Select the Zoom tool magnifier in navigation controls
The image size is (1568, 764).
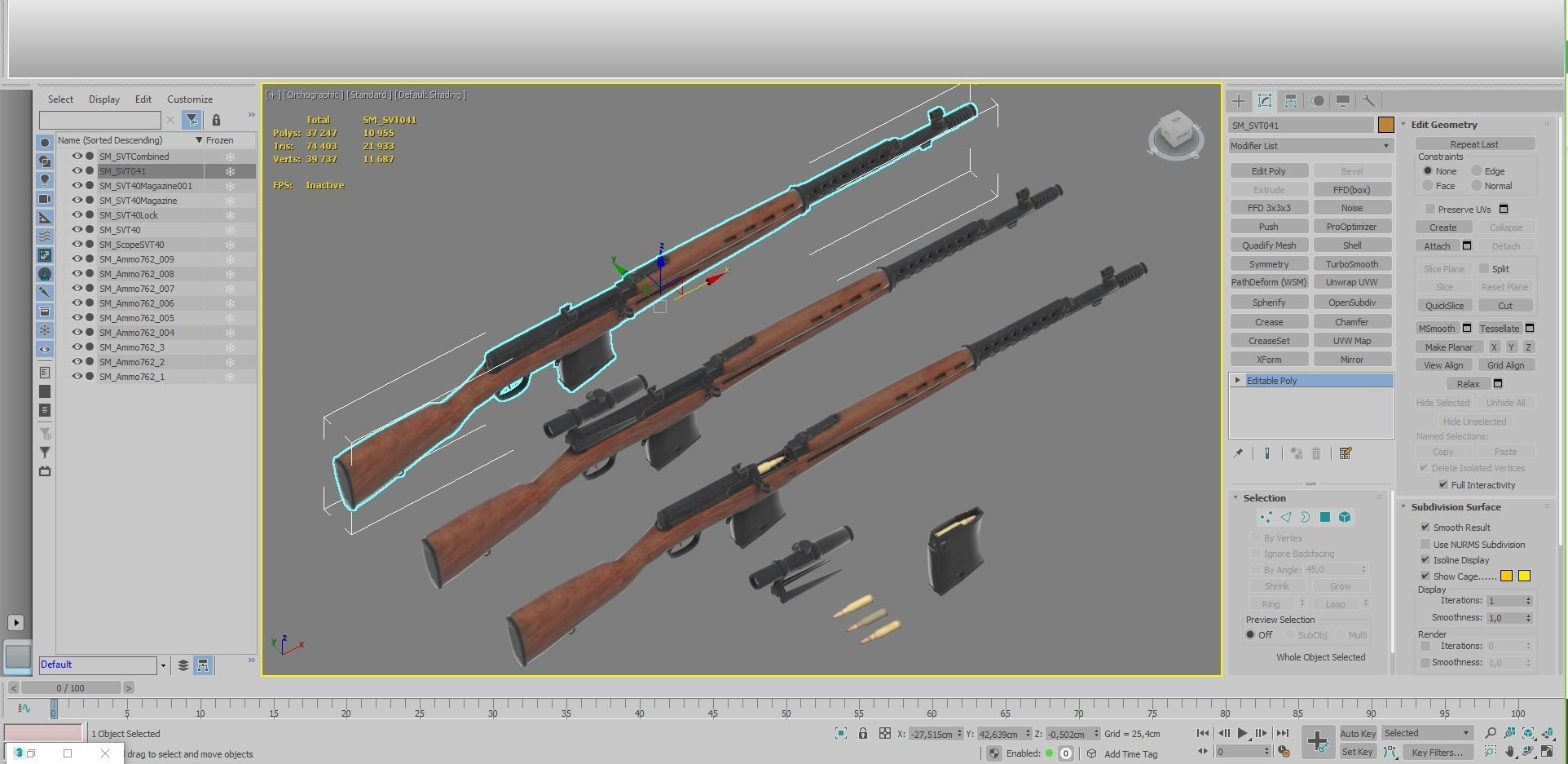(x=1490, y=732)
